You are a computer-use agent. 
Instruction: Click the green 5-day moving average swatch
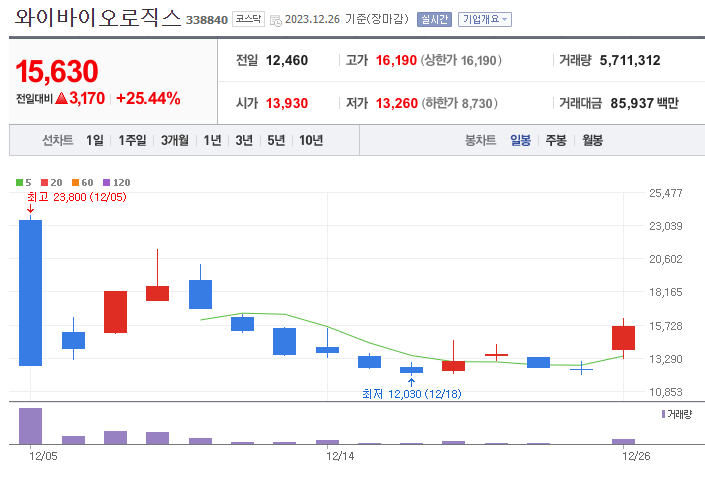[19, 183]
